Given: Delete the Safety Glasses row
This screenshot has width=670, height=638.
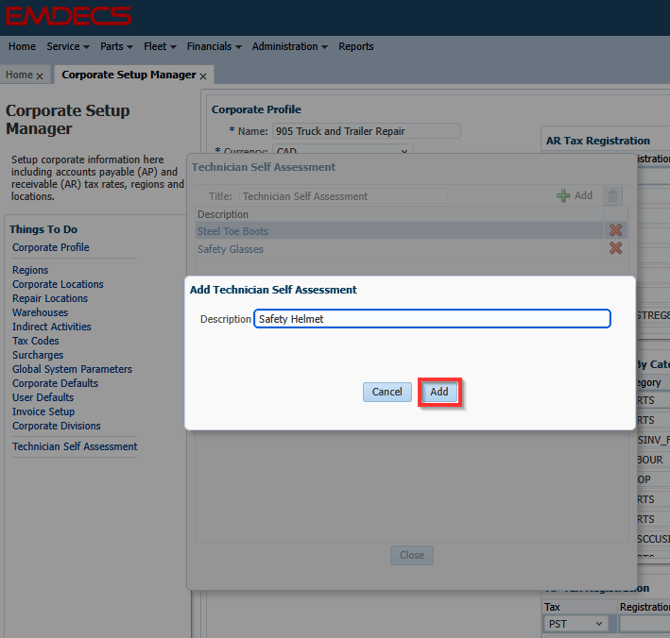Looking at the screenshot, I should coord(616,249).
